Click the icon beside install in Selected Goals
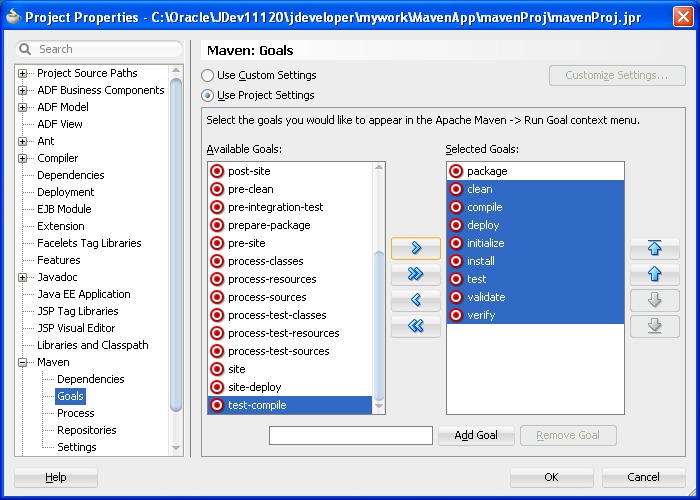The image size is (700, 500). coord(456,261)
